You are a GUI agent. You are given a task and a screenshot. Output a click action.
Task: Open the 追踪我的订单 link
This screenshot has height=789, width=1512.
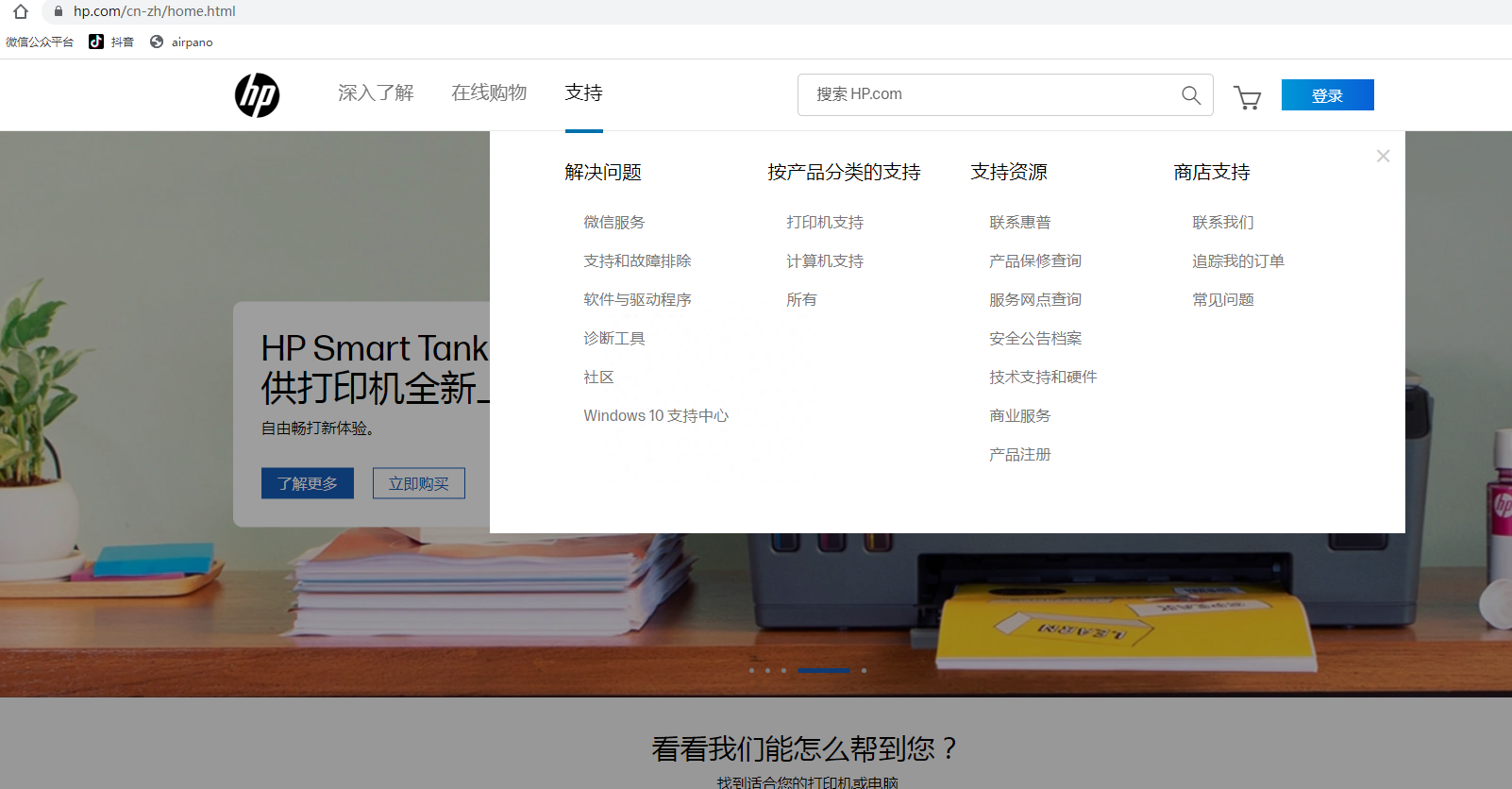point(1238,260)
